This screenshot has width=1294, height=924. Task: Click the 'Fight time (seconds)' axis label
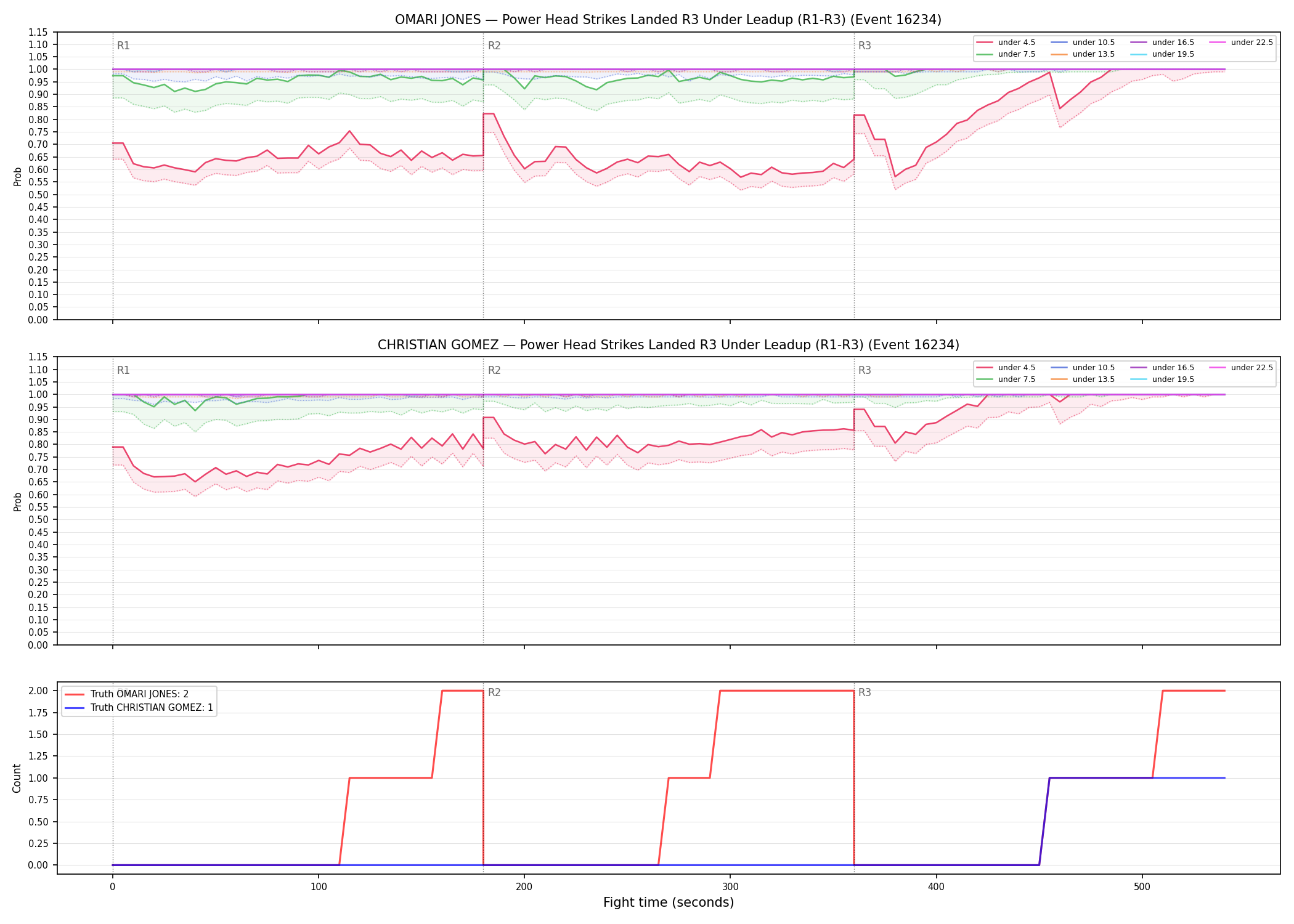[669, 902]
